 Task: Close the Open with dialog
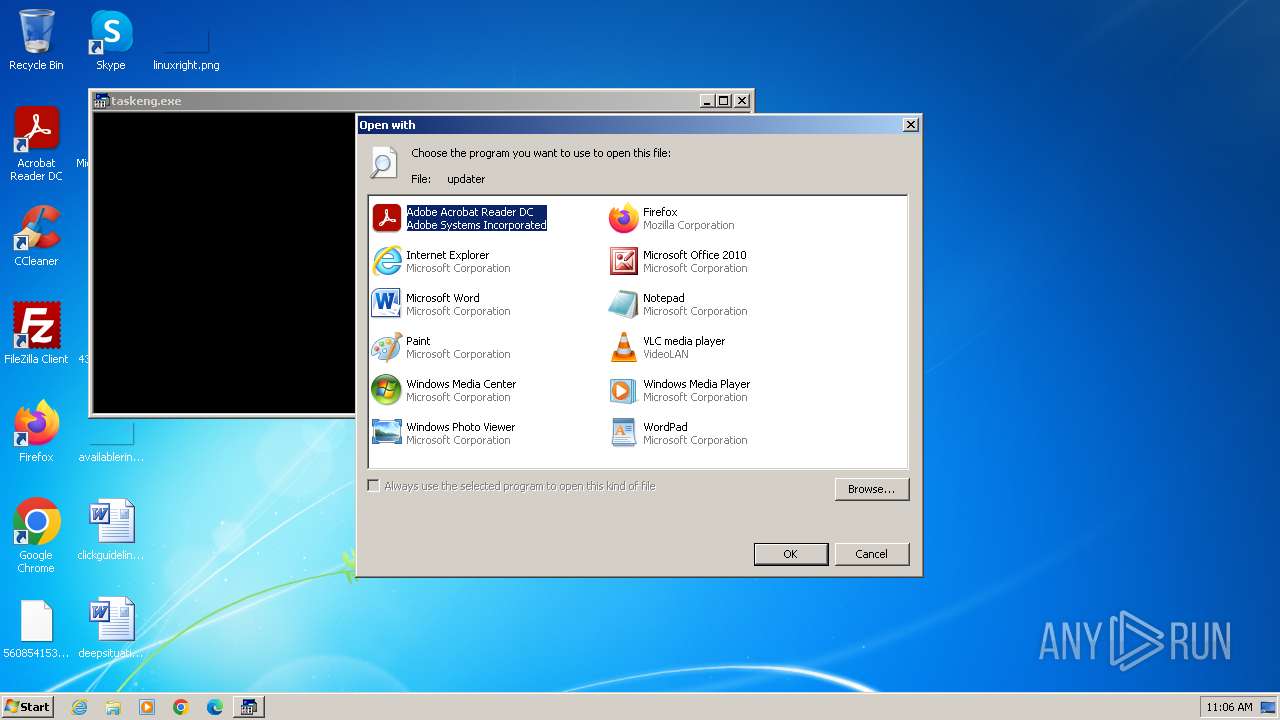click(x=910, y=125)
